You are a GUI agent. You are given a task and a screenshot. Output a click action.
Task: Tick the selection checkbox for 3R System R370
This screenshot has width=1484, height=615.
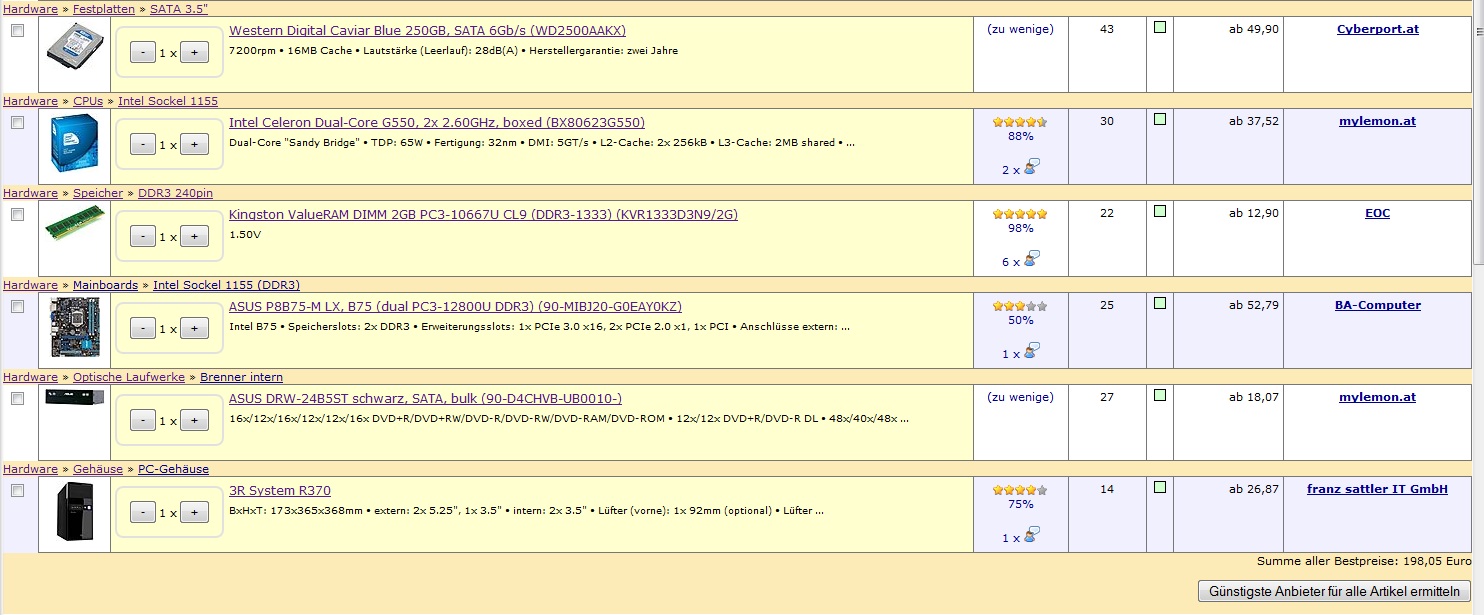pos(17,491)
